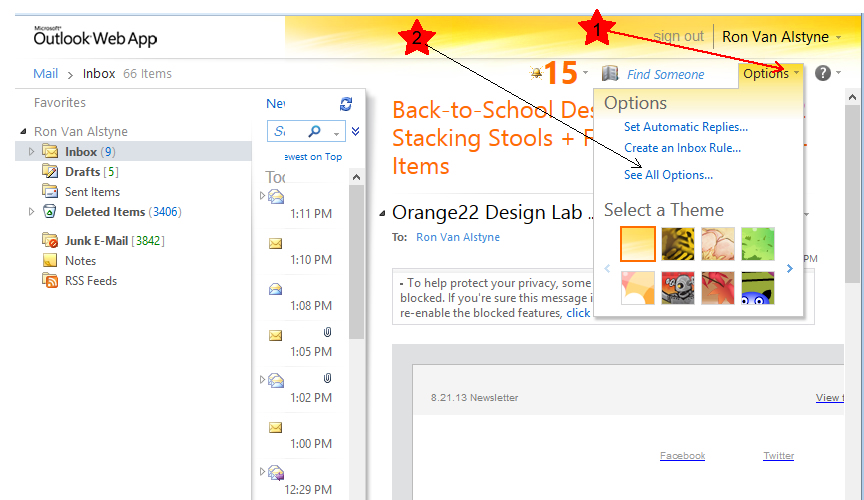Collapse the Orange22 Design Lab message header
Image resolution: width=864 pixels, height=500 pixels.
click(382, 213)
